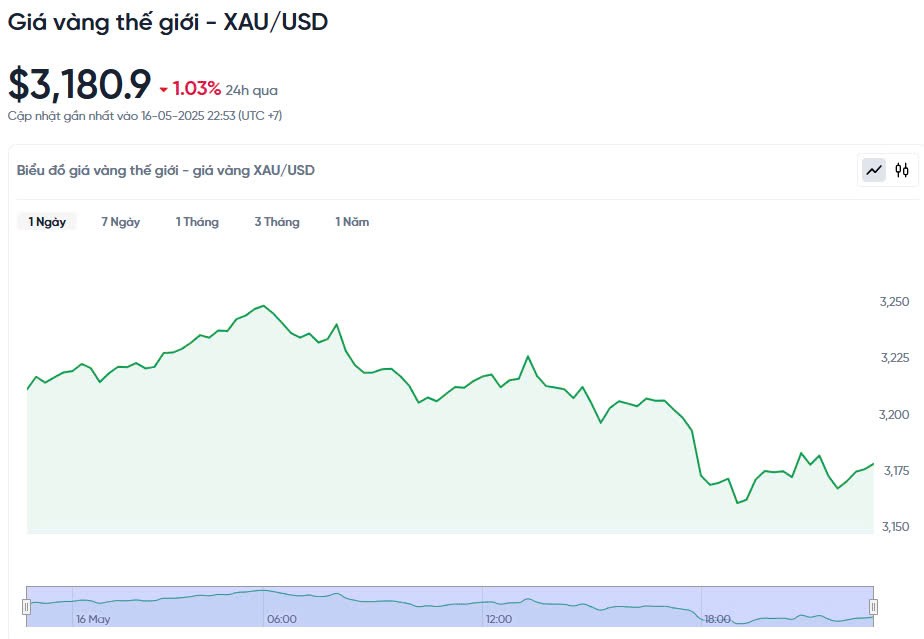Click the 3,250 price axis label

coord(894,302)
